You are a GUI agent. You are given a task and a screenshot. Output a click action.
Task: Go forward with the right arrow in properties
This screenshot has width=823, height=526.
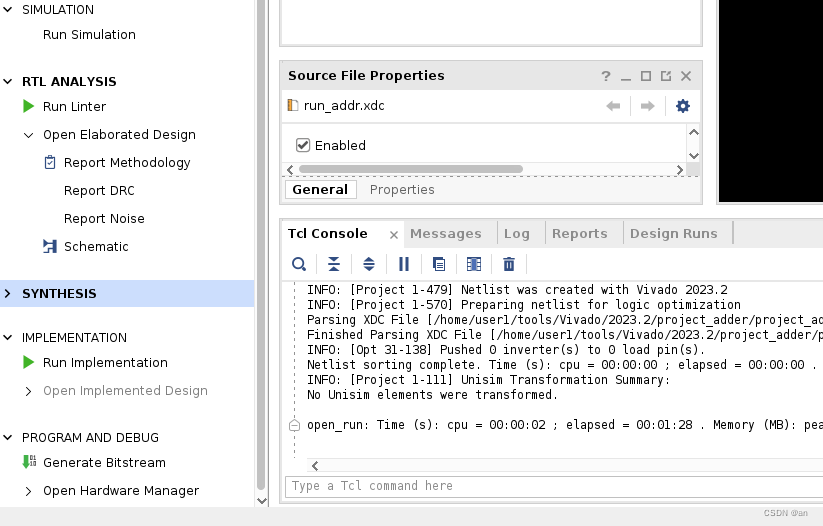coord(647,106)
